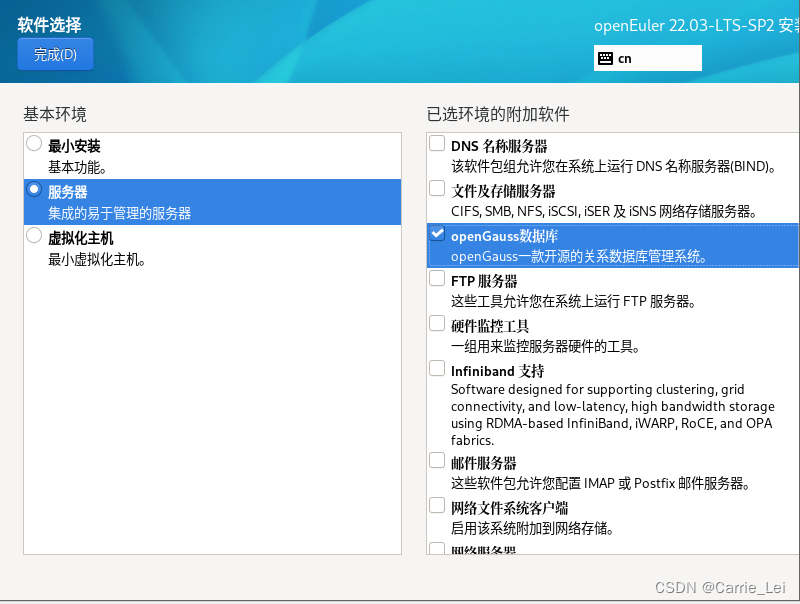Image resolution: width=800 pixels, height=604 pixels.
Task: Enable the 硬件监控工具 checkbox
Action: tap(437, 323)
